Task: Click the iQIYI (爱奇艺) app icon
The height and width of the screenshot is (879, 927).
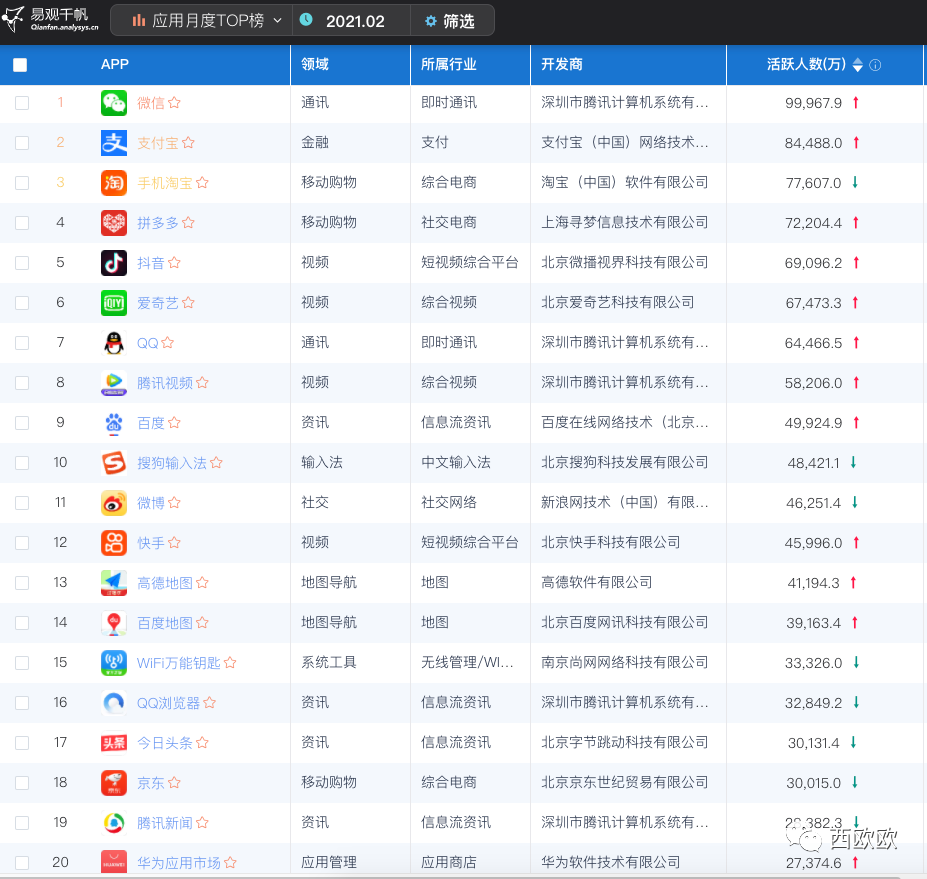Action: tap(114, 303)
